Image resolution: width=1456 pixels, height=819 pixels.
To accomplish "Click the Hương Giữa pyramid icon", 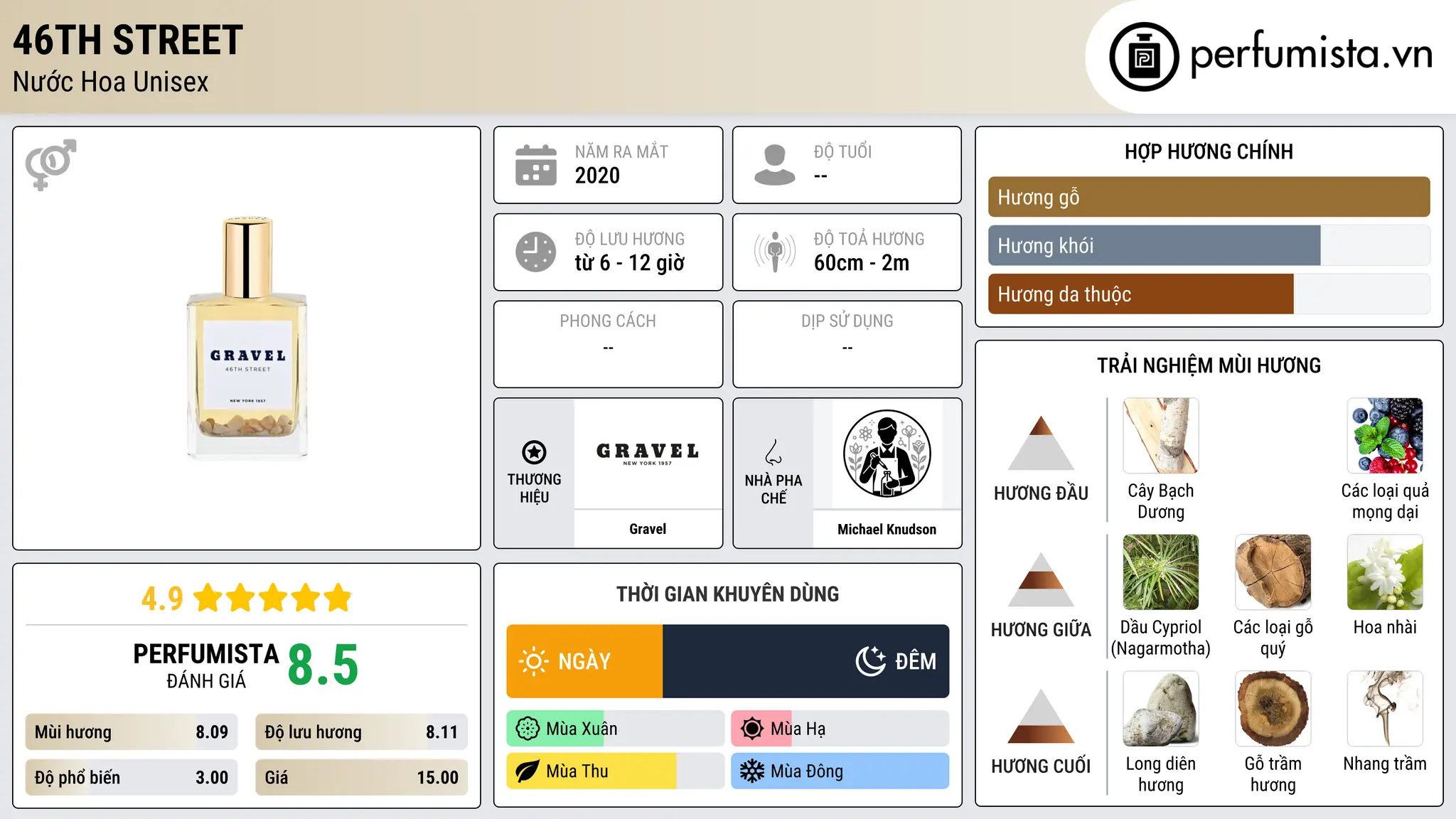I will coord(1041,579).
